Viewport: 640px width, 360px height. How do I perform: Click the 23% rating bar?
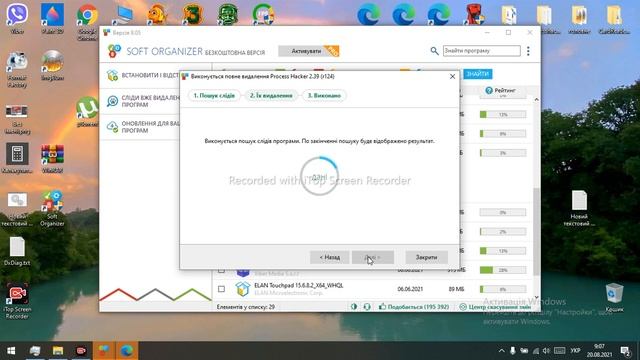pos(503,270)
